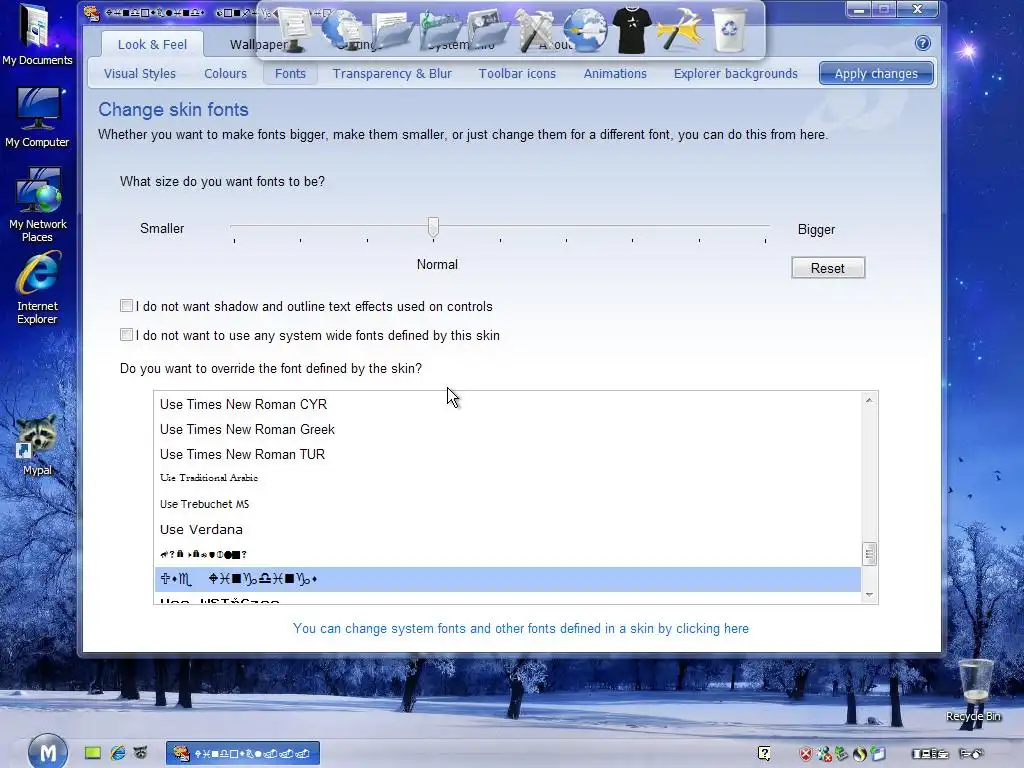Open the pictures folder dock icon
The image size is (1024, 768).
click(487, 30)
